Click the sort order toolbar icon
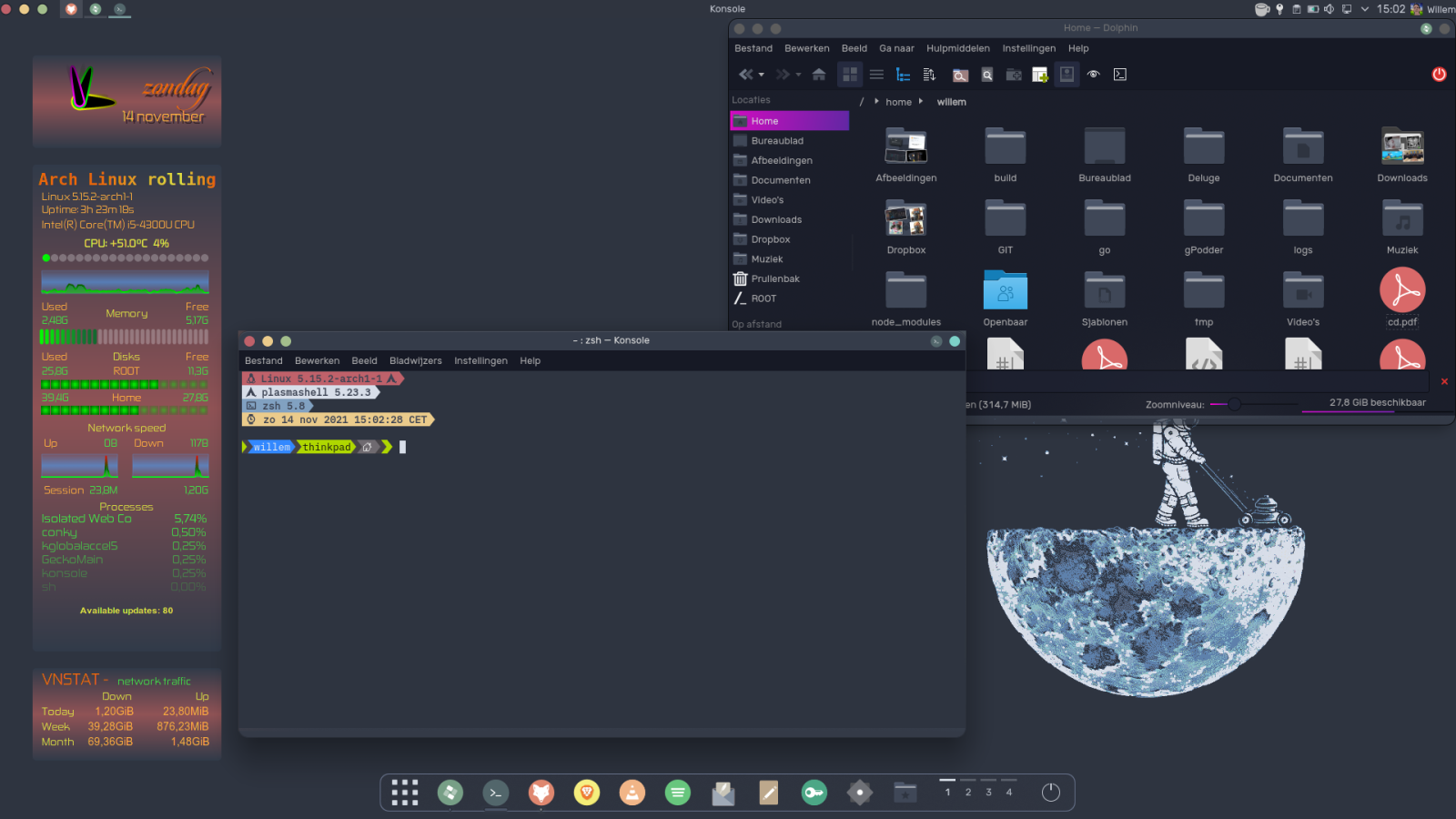 pos(929,75)
